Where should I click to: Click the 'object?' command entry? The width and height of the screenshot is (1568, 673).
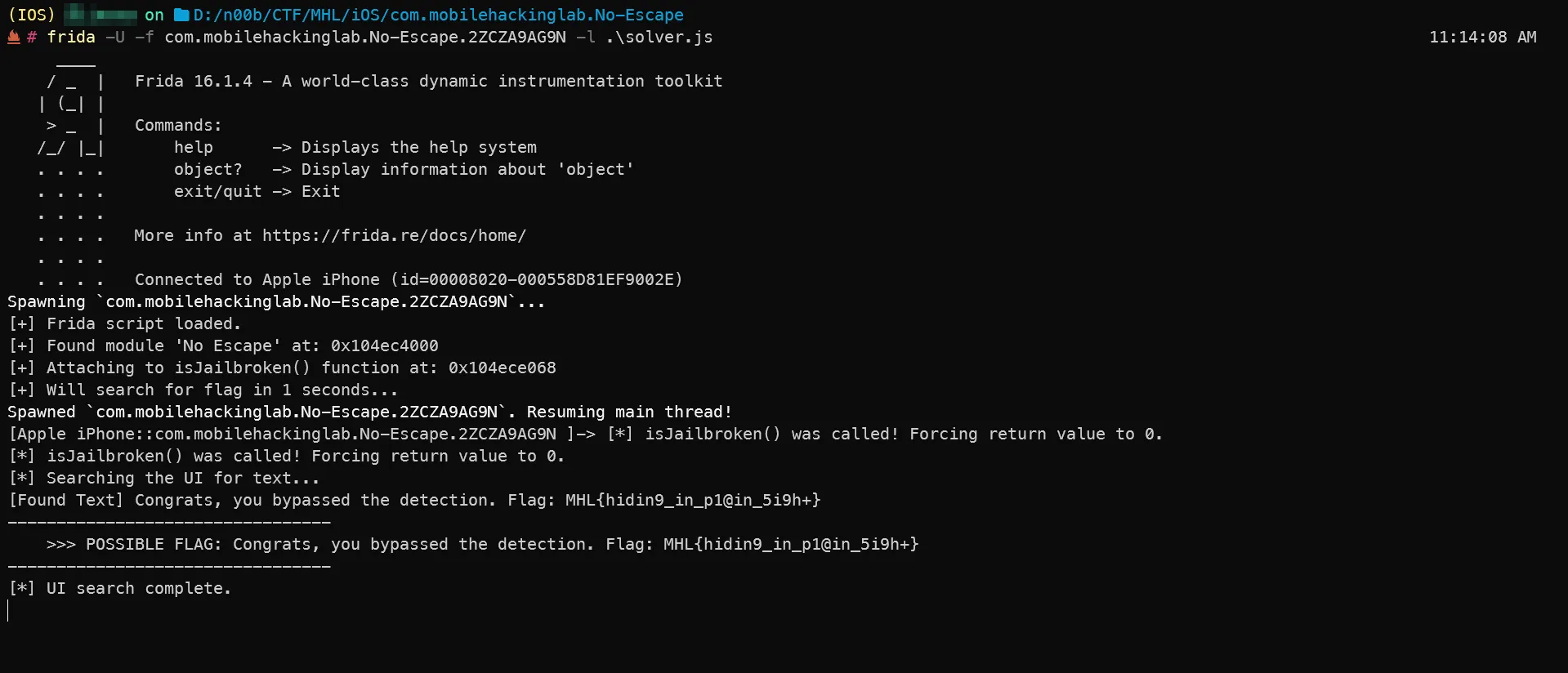[x=208, y=169]
